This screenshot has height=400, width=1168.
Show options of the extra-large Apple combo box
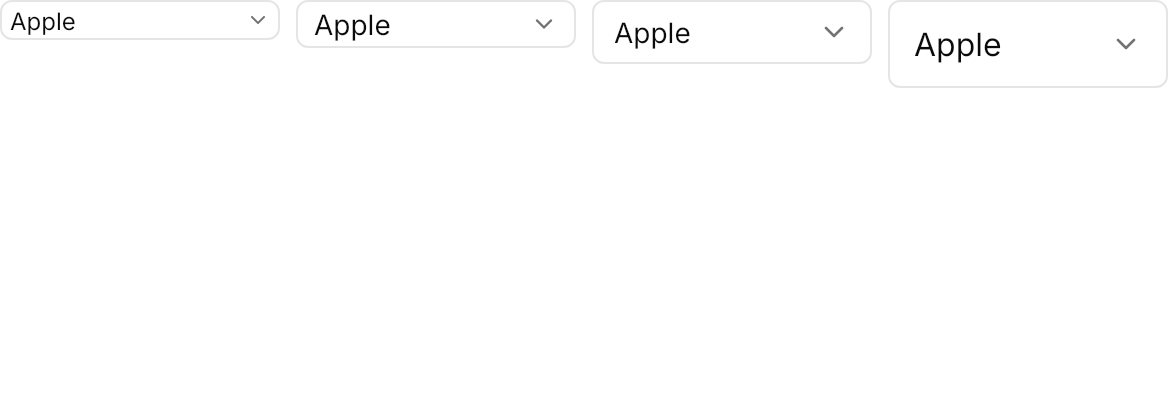coord(1028,44)
